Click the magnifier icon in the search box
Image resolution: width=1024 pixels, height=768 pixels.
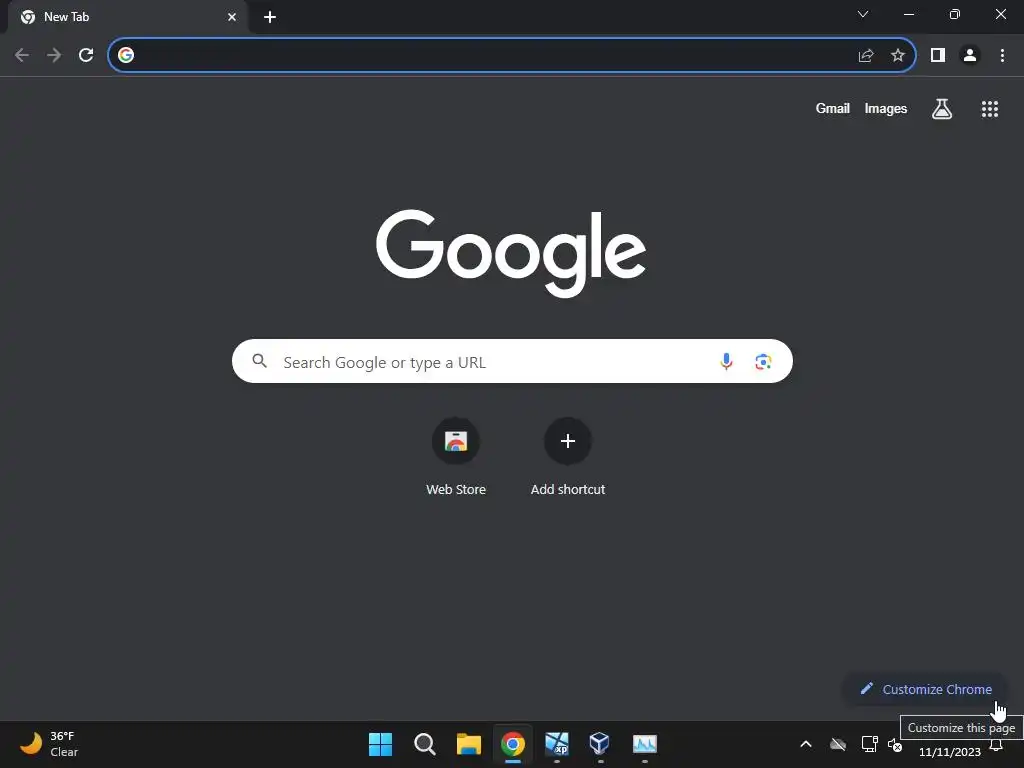click(259, 360)
